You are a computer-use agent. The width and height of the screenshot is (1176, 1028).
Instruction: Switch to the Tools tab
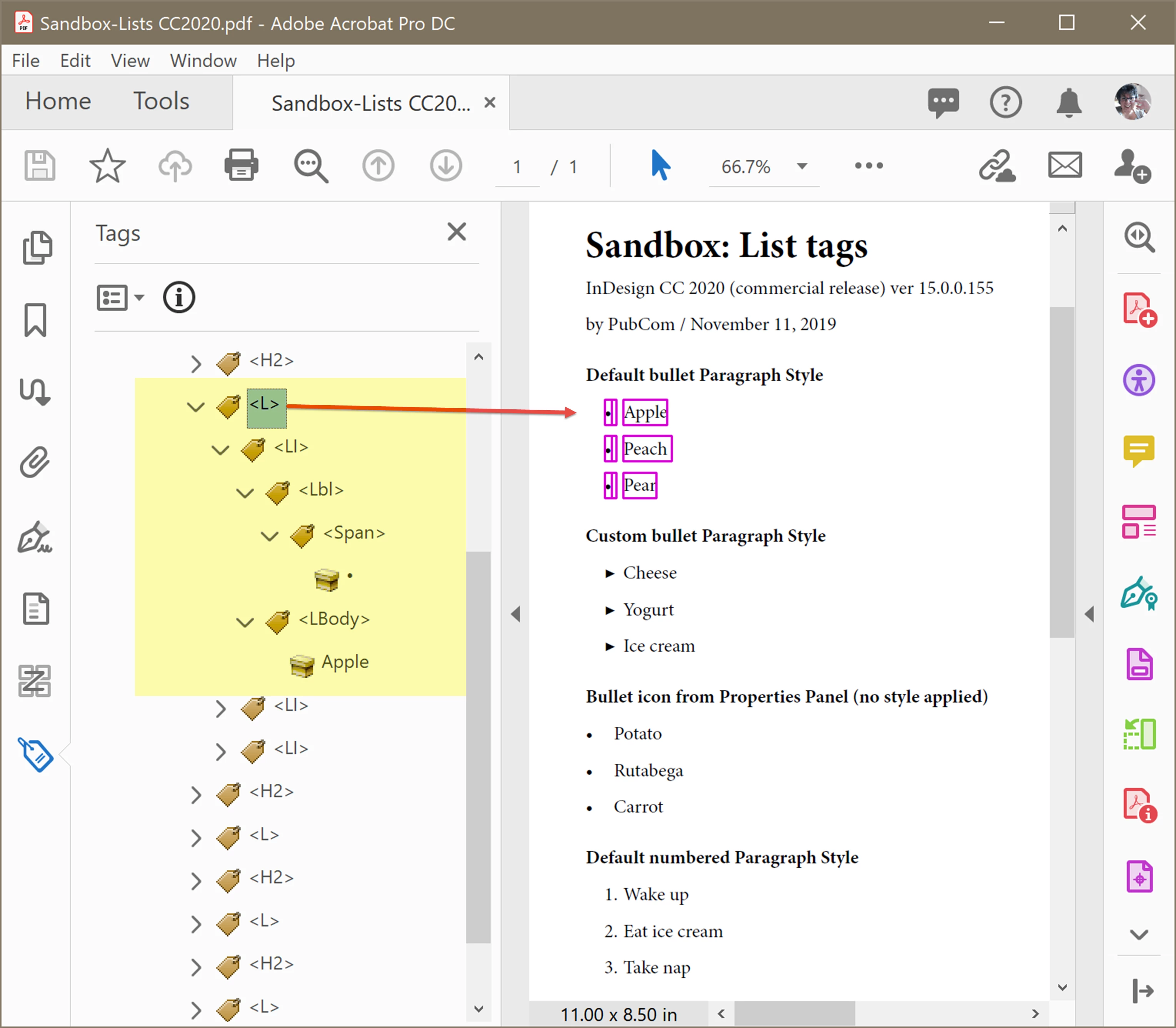tap(161, 102)
